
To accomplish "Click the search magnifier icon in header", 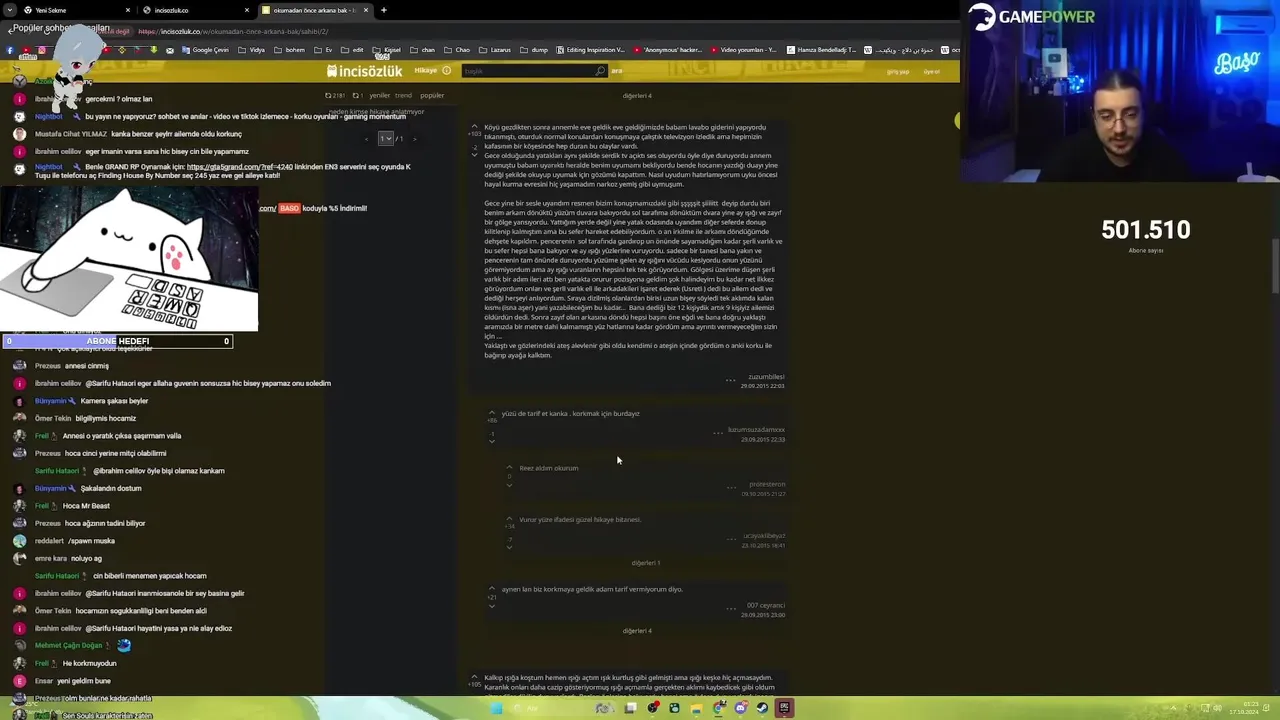I will [599, 71].
